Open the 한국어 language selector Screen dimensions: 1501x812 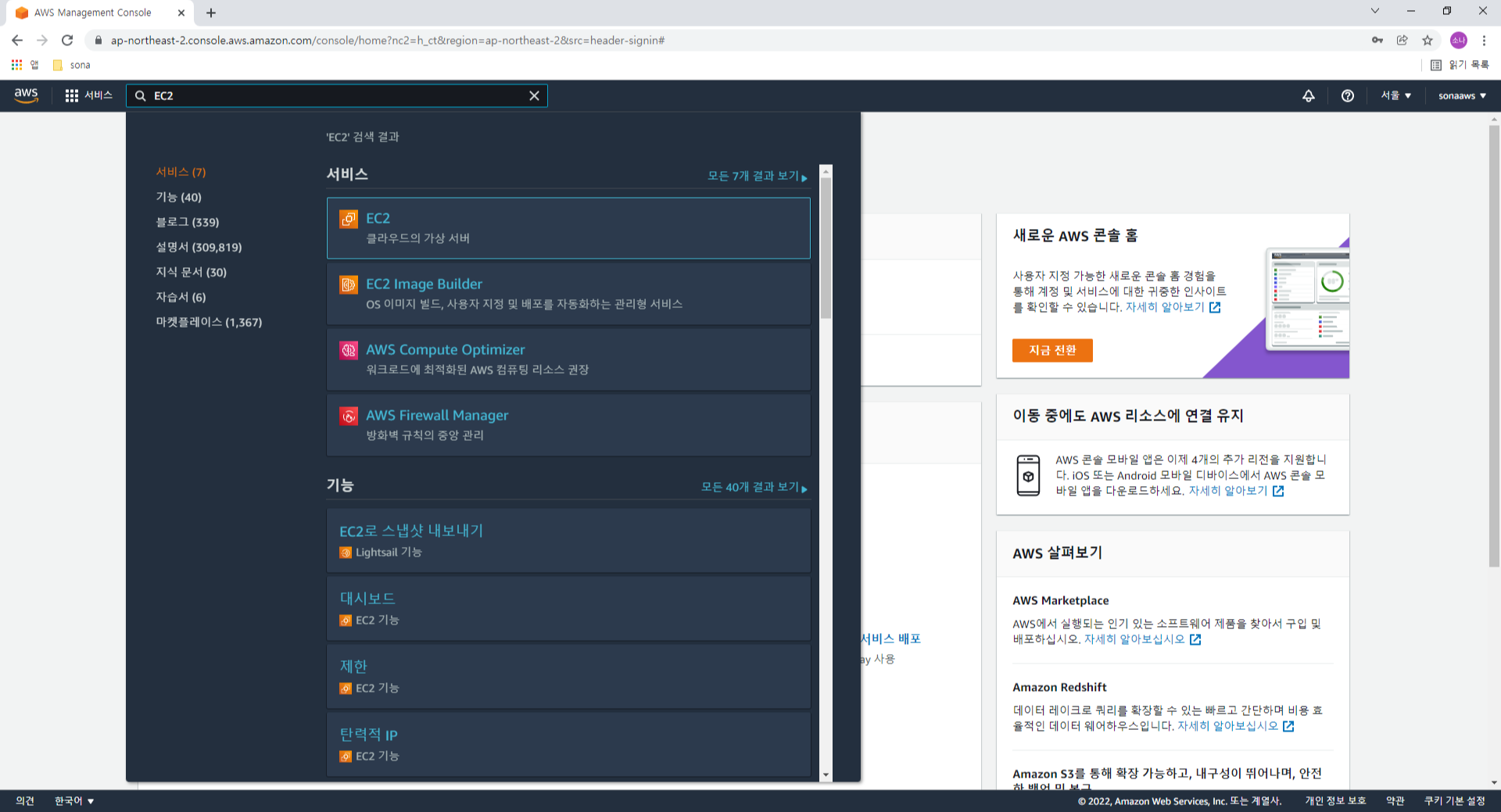(x=74, y=801)
